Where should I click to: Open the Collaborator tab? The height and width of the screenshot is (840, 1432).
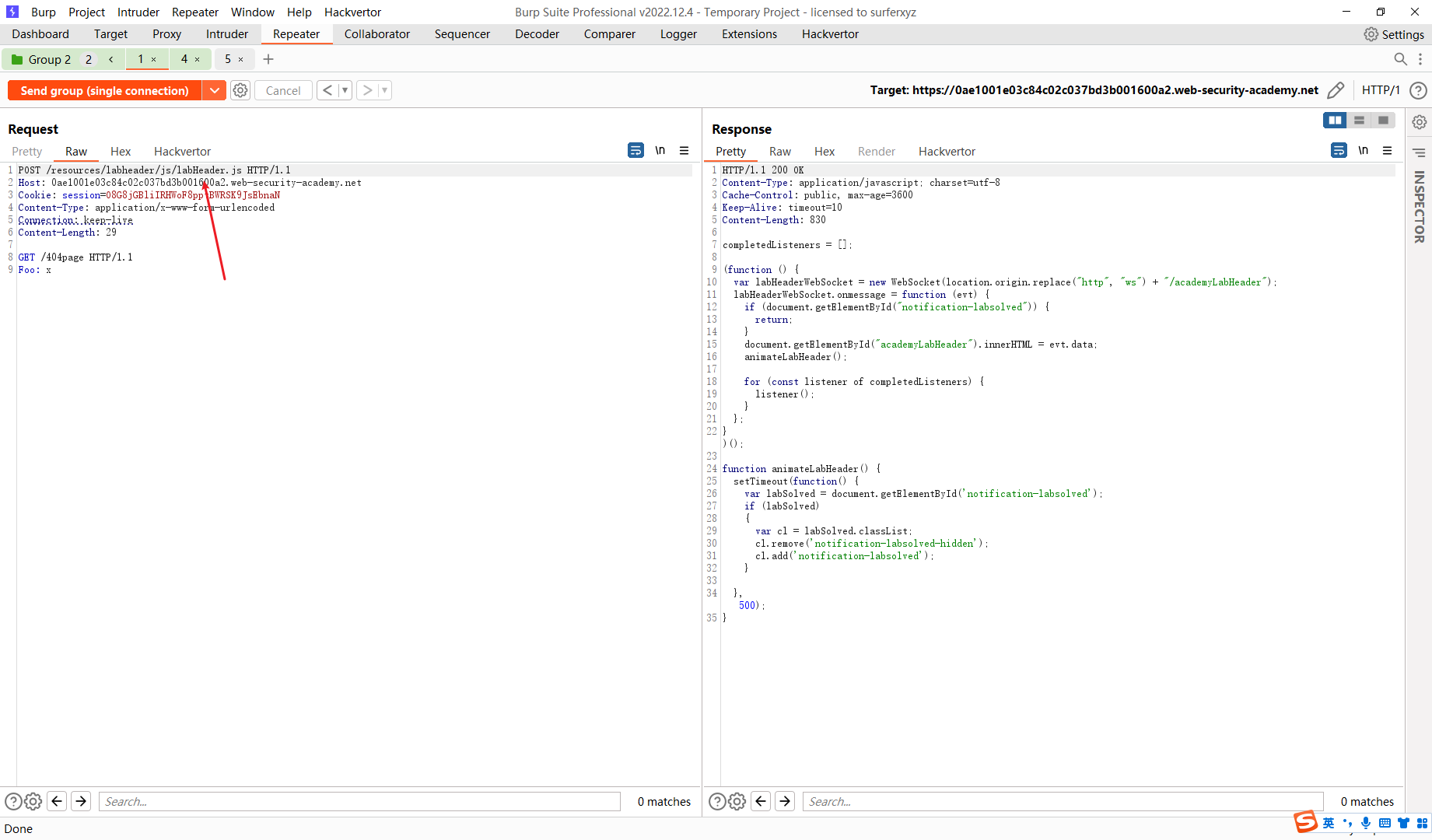click(377, 34)
